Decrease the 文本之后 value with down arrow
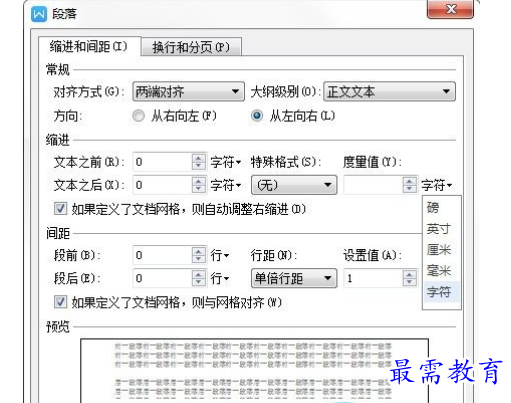Viewport: 511px width, 403px height. [x=199, y=189]
